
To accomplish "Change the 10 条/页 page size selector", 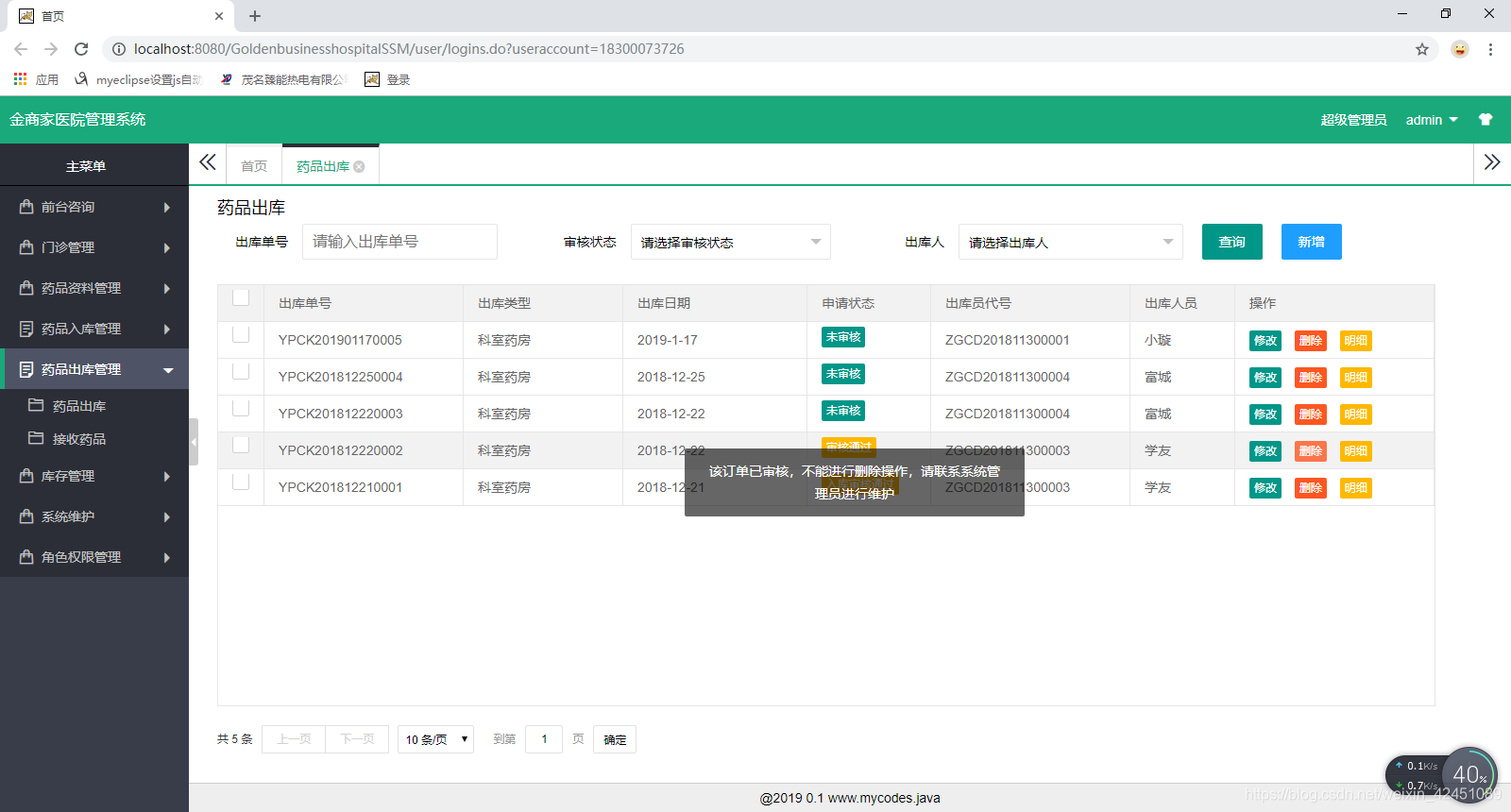I will point(436,739).
